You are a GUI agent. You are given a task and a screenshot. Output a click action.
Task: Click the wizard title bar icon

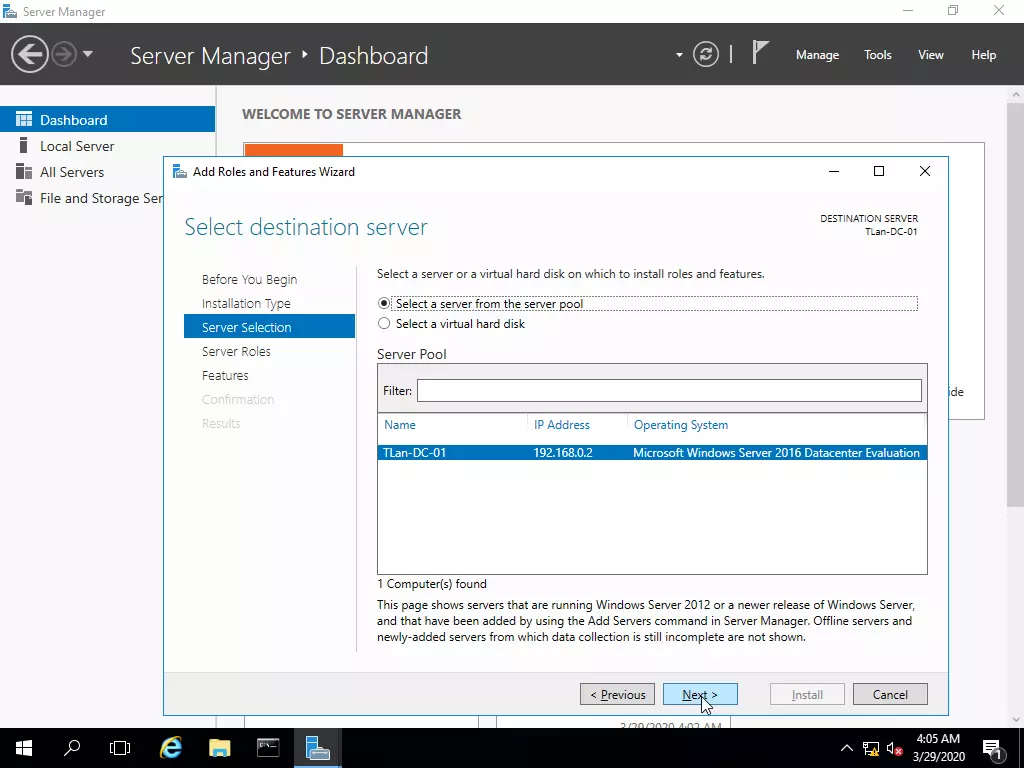click(180, 171)
